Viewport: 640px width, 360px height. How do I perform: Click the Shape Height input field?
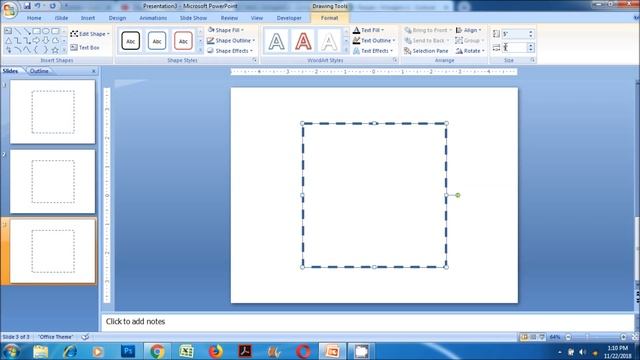(514, 34)
